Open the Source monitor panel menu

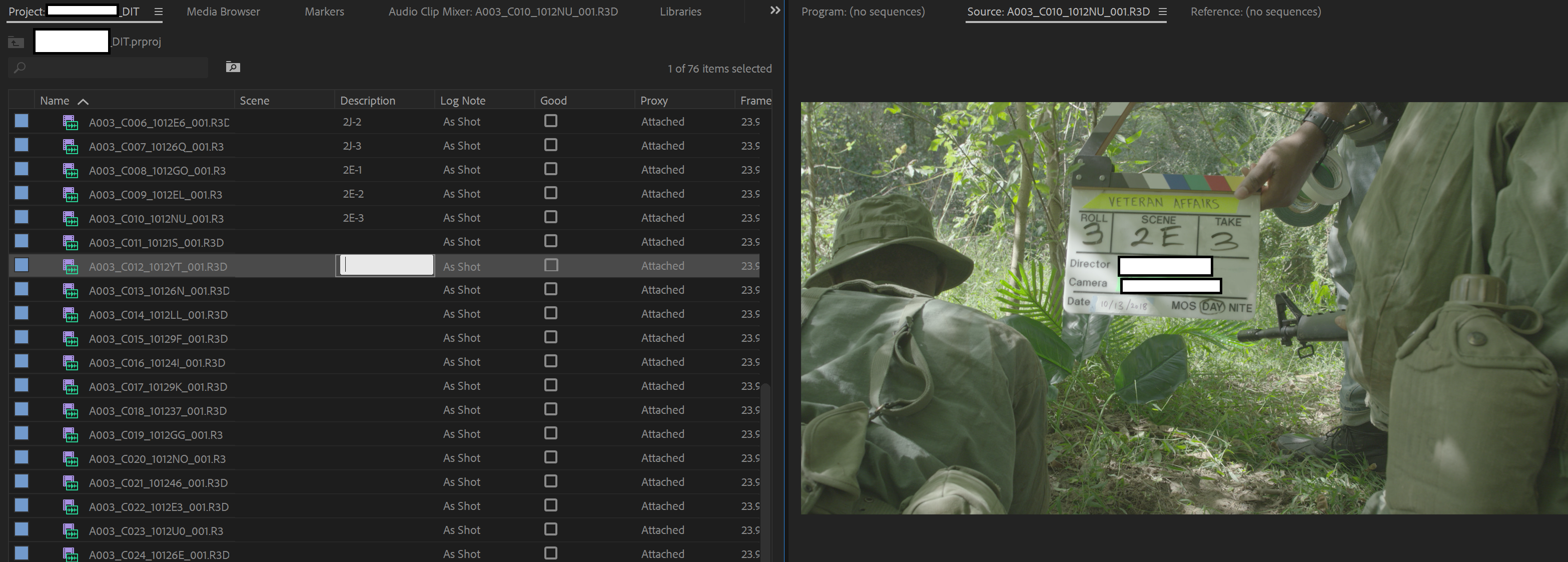point(1162,12)
